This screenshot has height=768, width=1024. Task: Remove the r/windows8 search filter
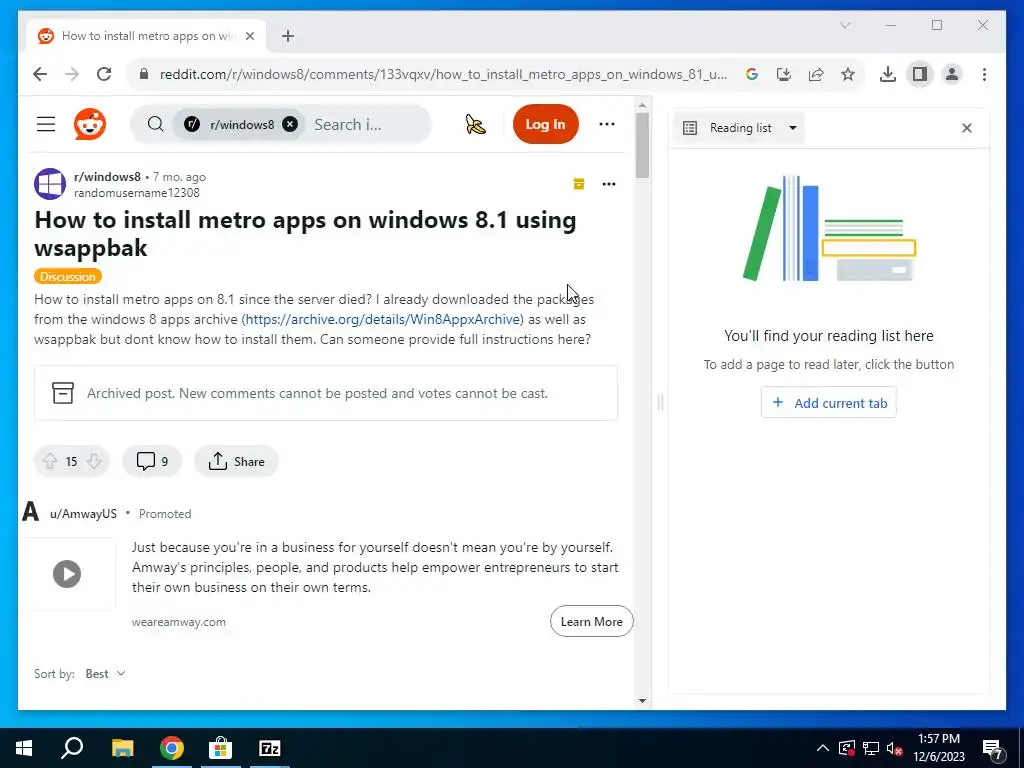(290, 124)
